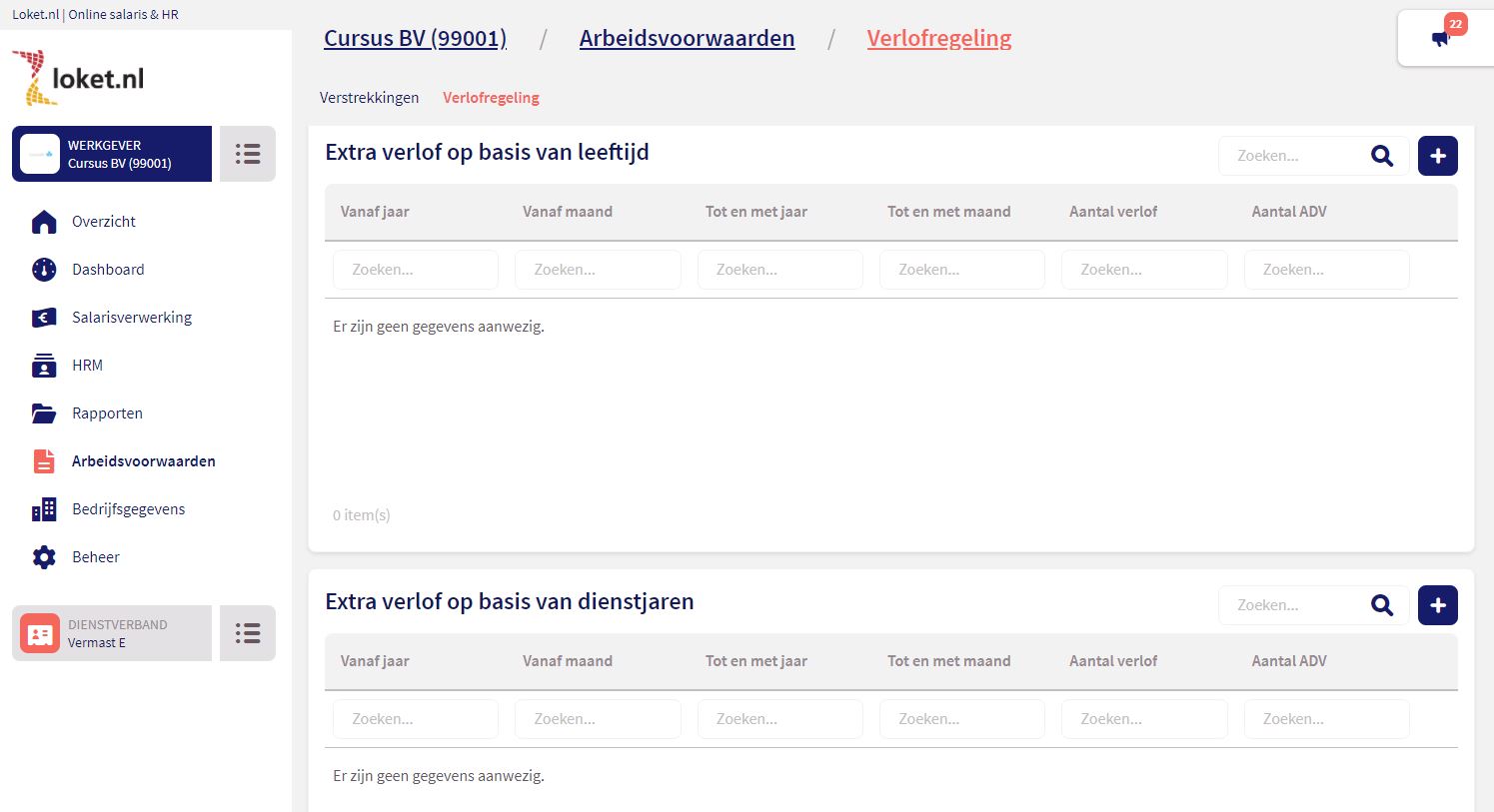Select the Werkgever Cursus BV (99001) panel
The width and height of the screenshot is (1494, 812).
(x=112, y=154)
